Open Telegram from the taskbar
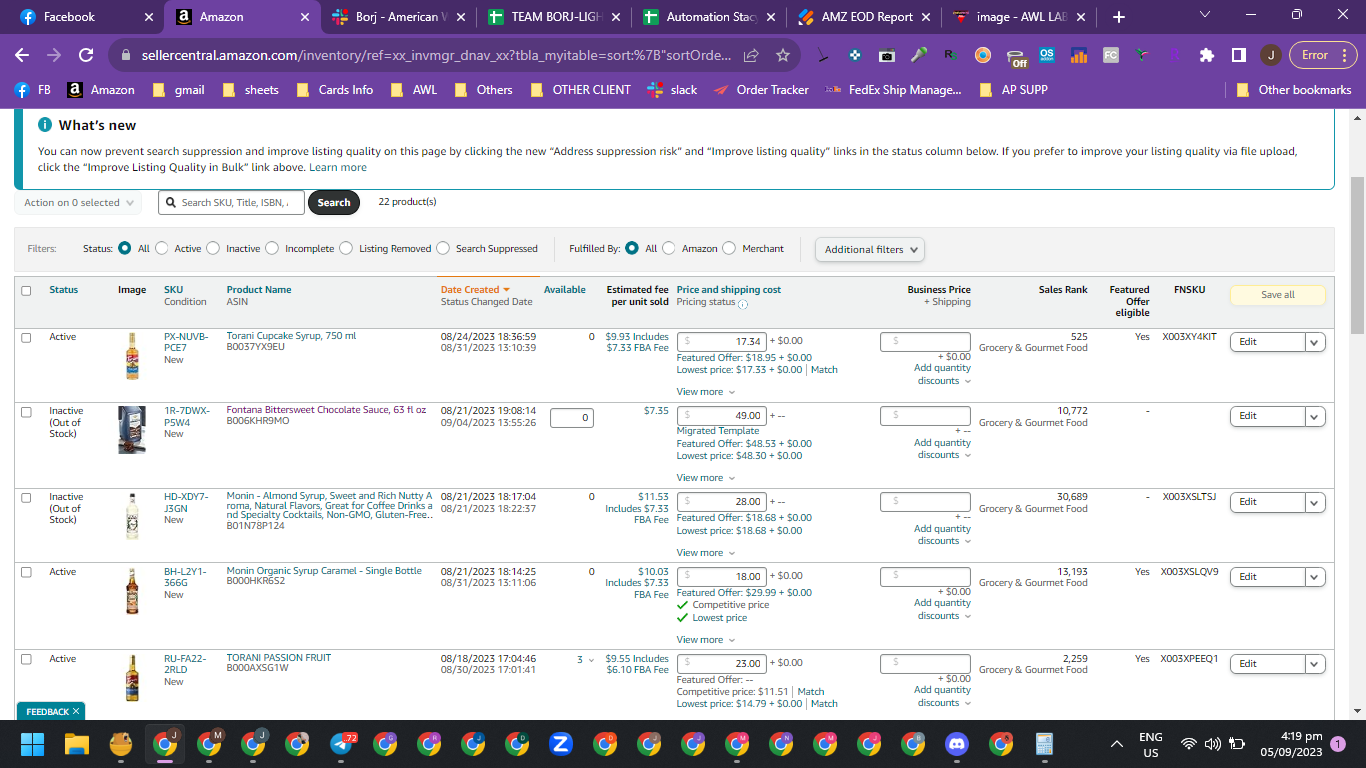This screenshot has height=768, width=1366. [x=343, y=744]
